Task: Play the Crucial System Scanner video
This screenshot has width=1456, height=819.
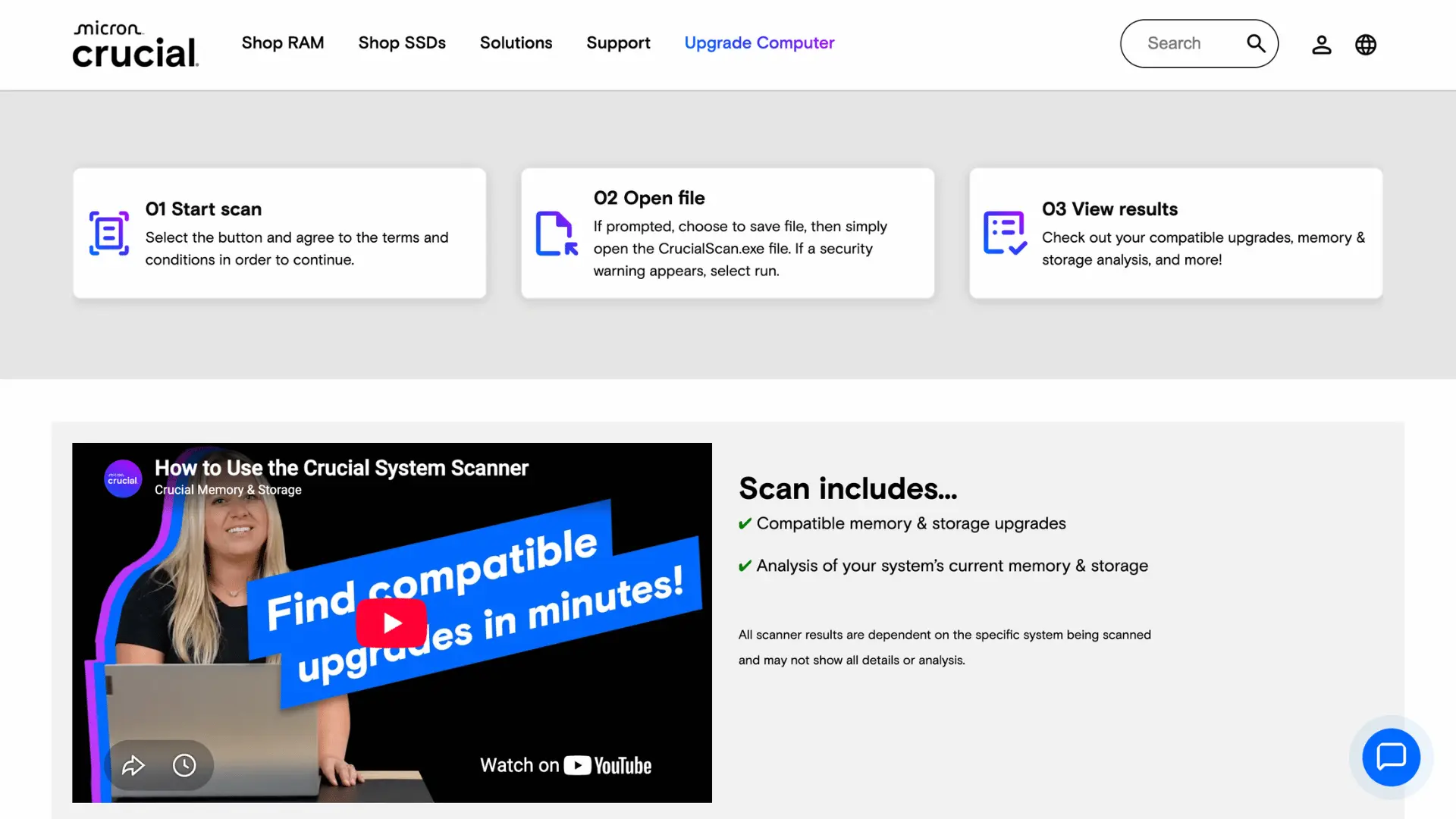Action: (x=391, y=623)
